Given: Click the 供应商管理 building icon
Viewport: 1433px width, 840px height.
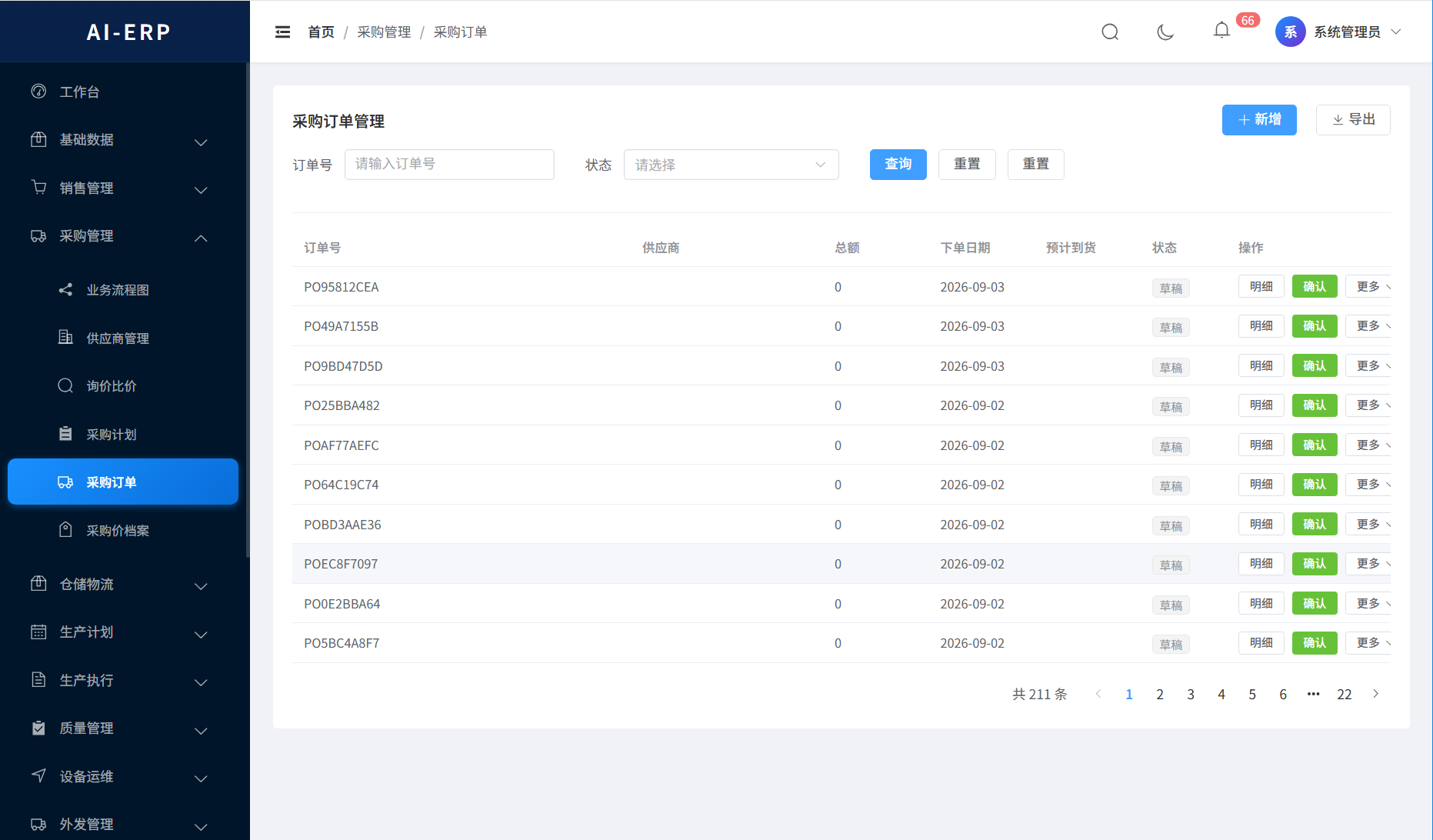Looking at the screenshot, I should (x=65, y=338).
